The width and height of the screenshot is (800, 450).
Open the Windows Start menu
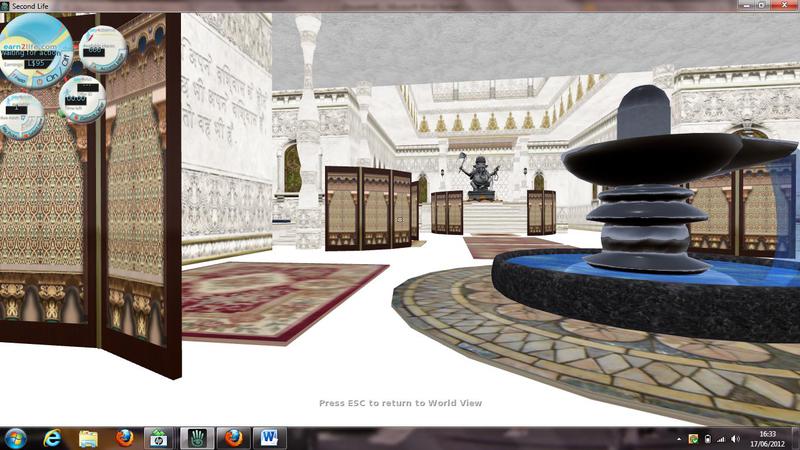tap(15, 438)
